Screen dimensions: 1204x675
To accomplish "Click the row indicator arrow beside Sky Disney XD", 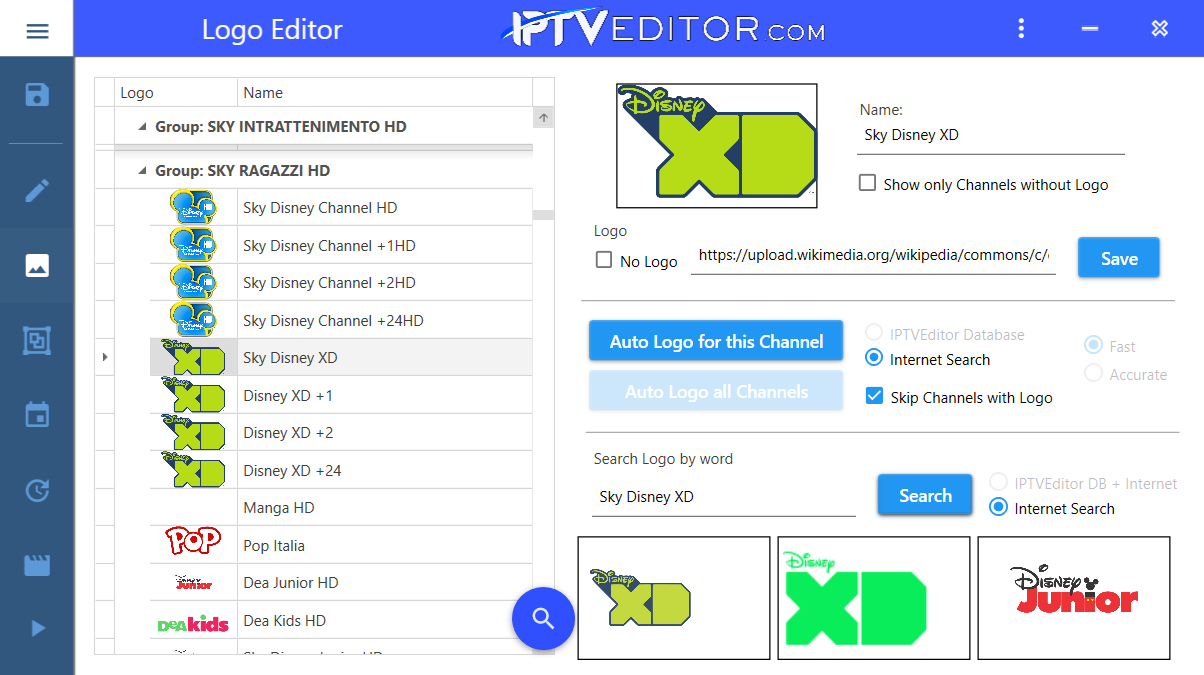I will (x=104, y=357).
